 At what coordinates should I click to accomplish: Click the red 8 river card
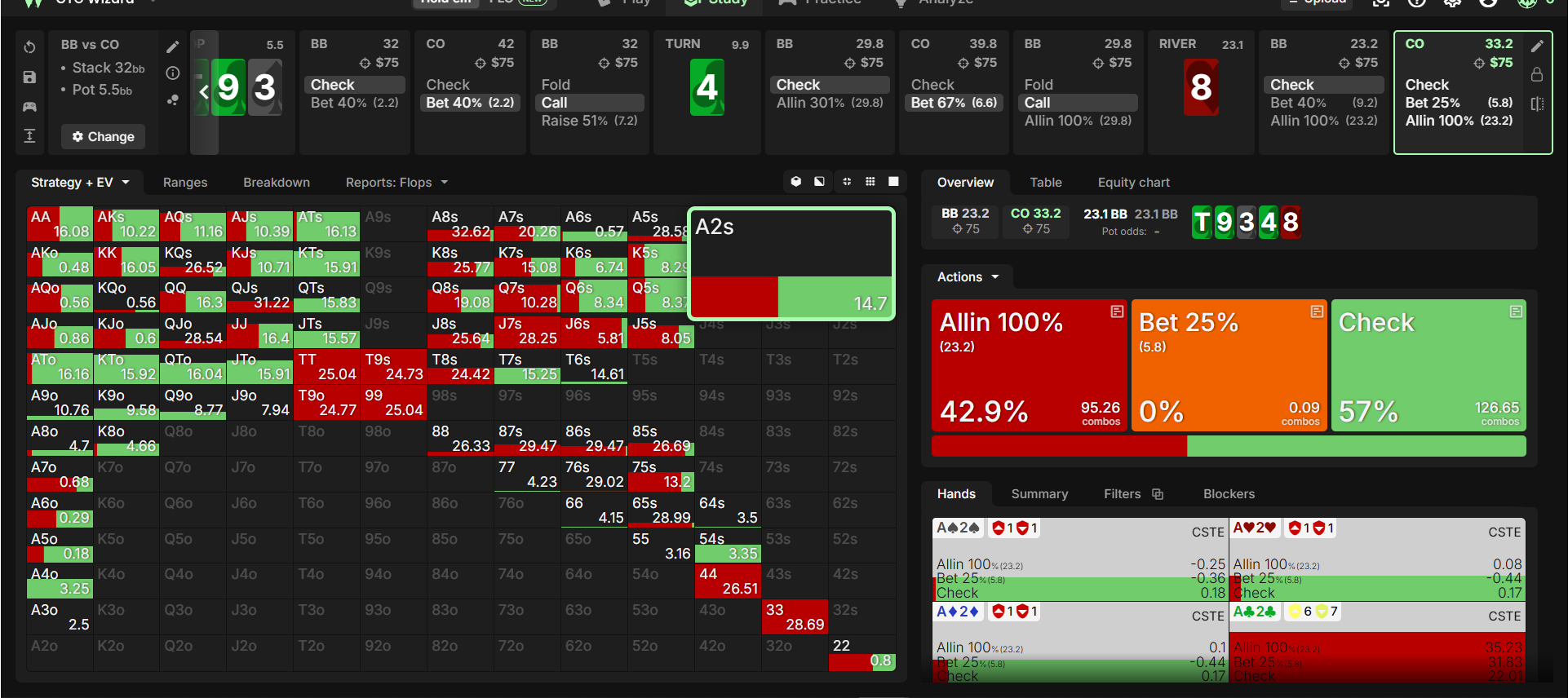pyautogui.click(x=1201, y=87)
